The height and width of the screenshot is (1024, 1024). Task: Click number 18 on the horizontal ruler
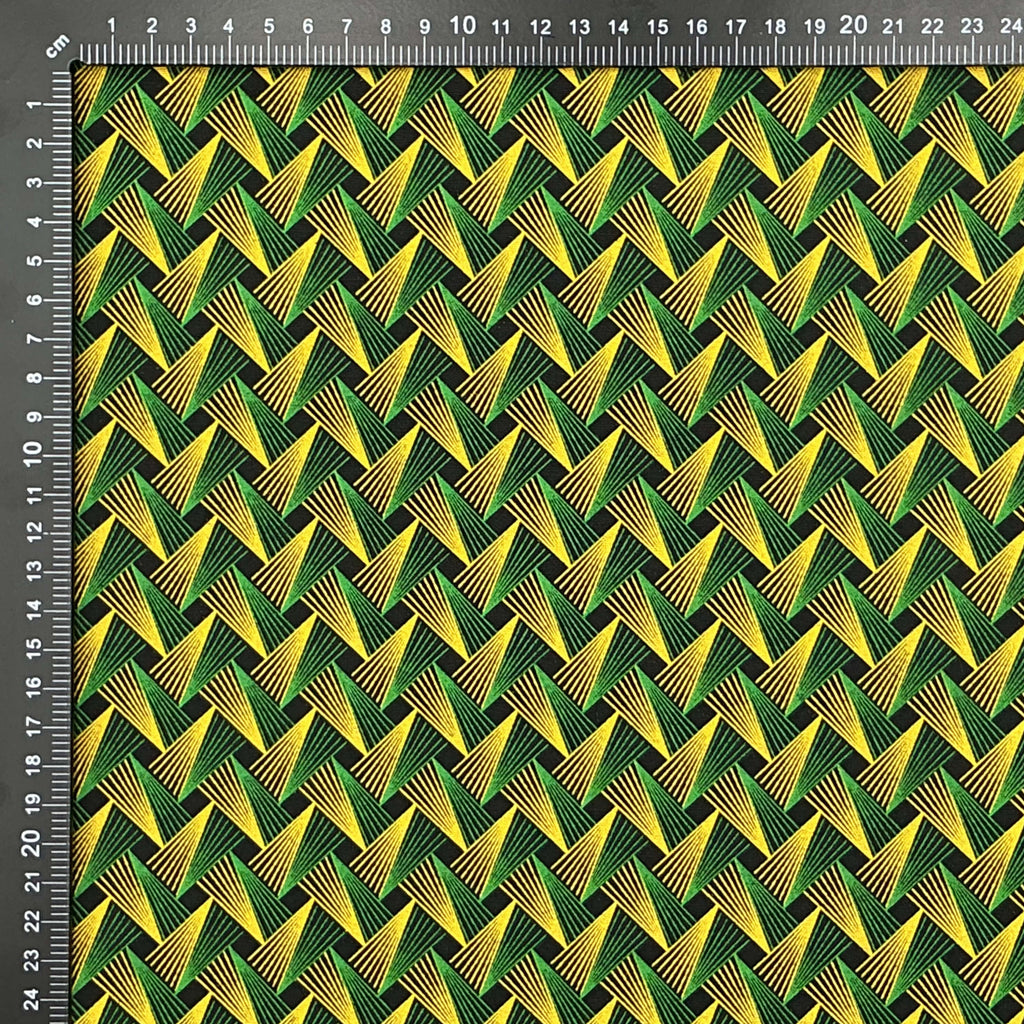(775, 27)
